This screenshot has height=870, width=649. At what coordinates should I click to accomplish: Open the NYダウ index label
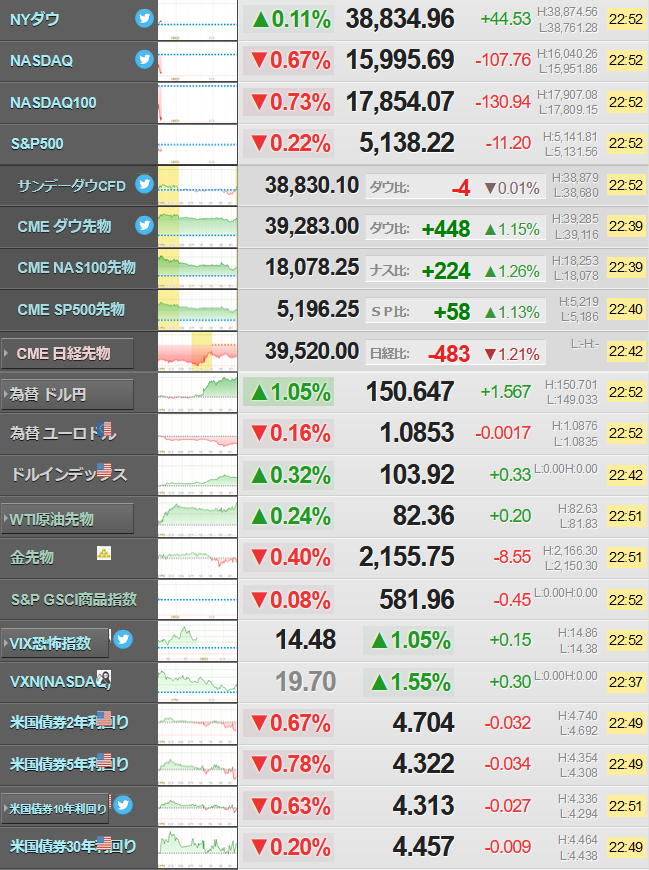(34, 19)
